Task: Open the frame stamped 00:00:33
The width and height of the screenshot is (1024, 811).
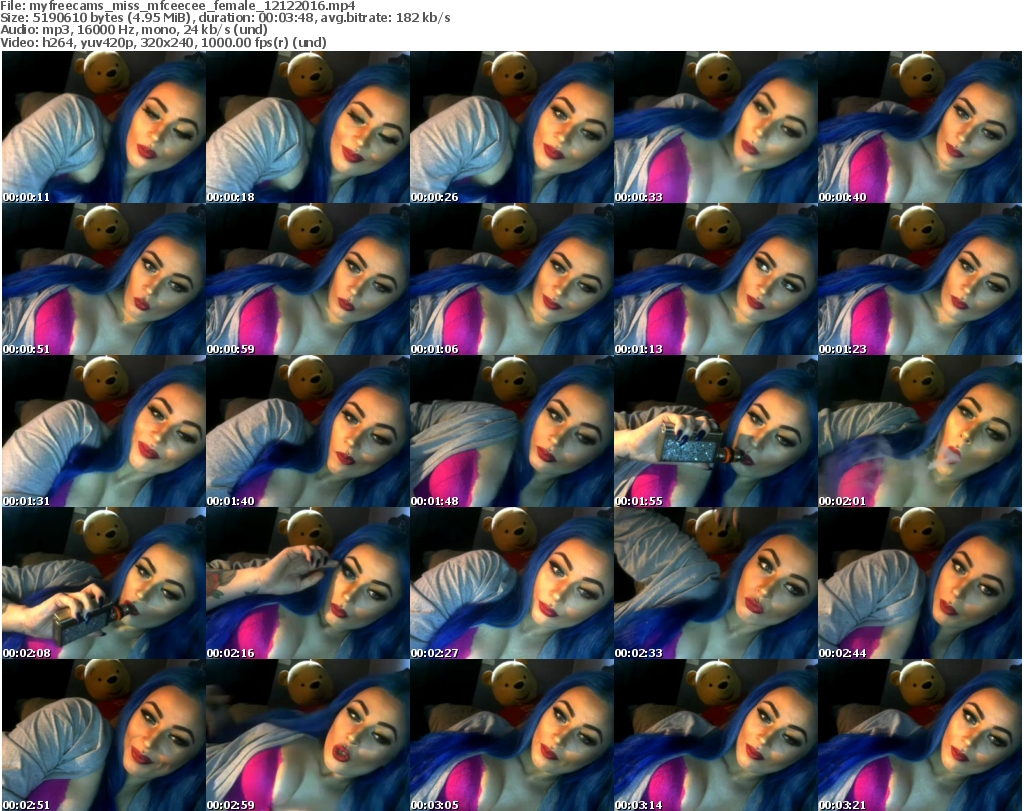Action: [716, 127]
